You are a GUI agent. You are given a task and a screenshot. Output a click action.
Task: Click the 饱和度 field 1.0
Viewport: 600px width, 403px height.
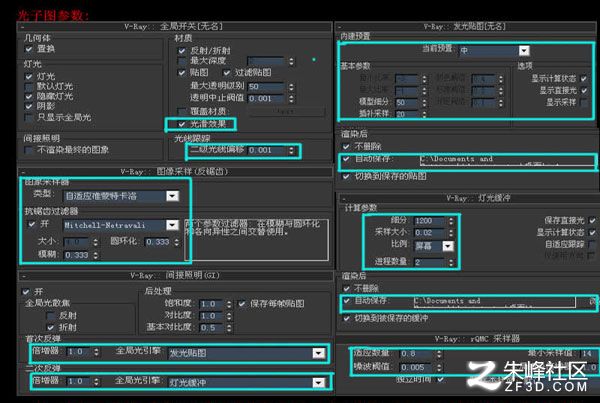[x=211, y=304]
